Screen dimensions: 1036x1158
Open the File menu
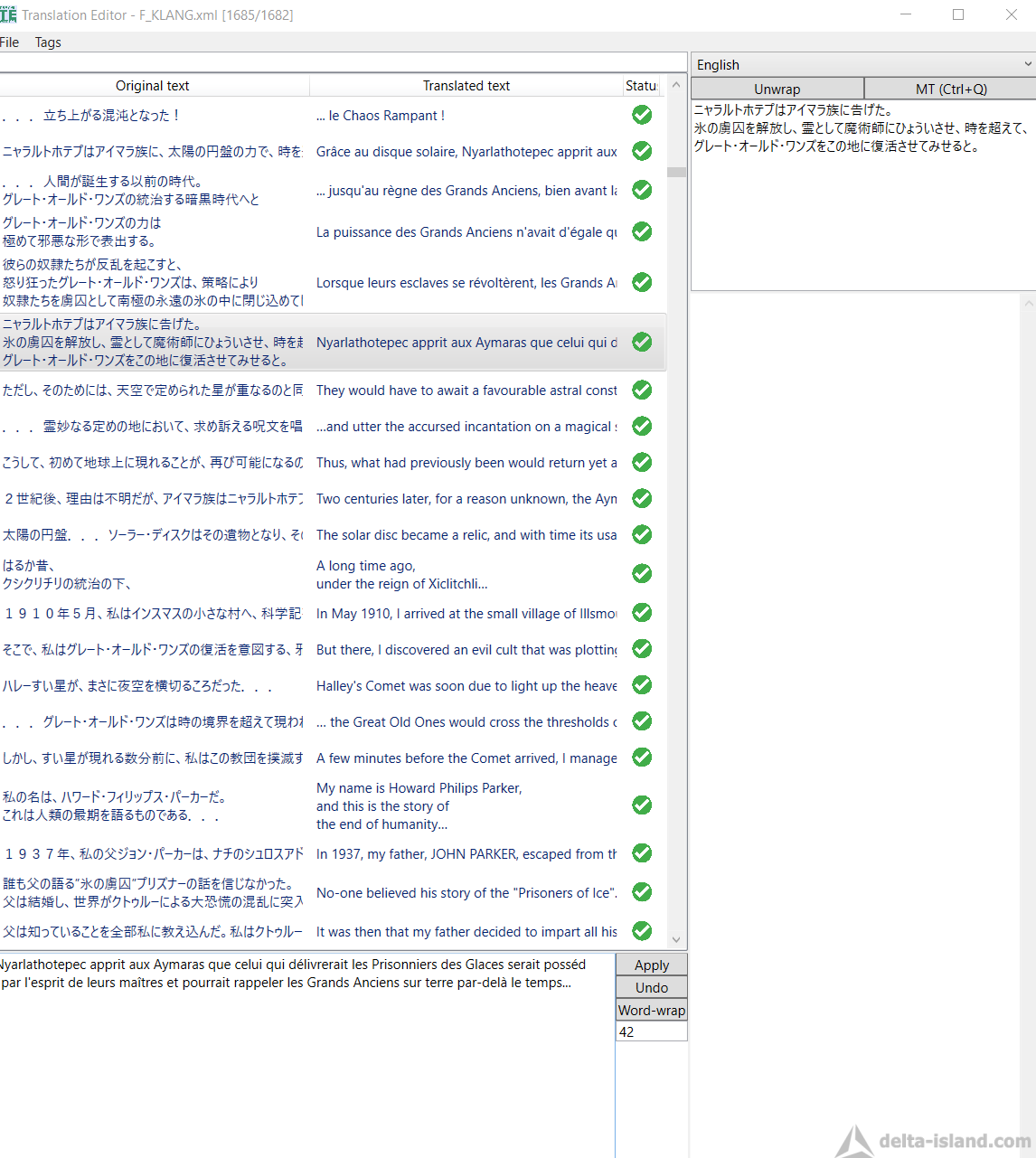(10, 42)
